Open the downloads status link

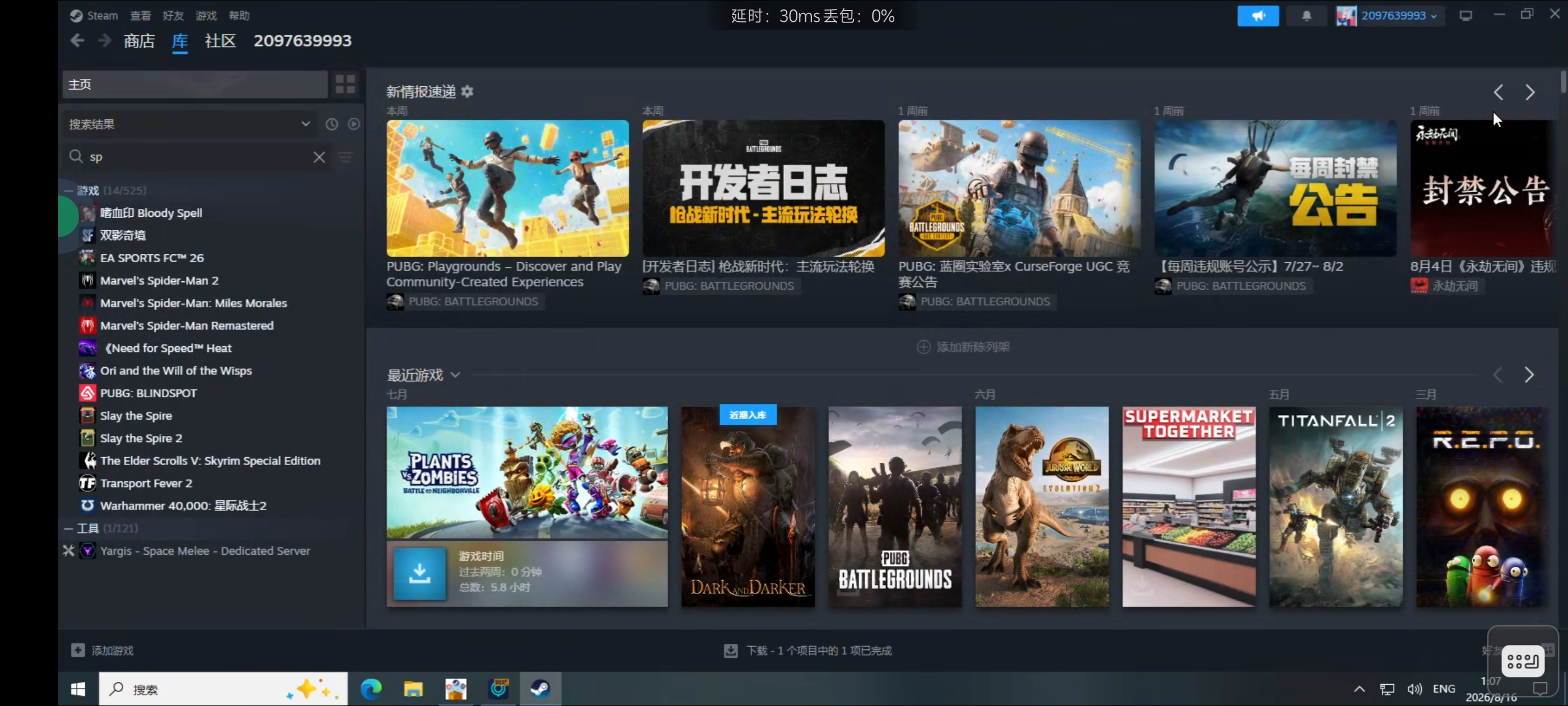(808, 651)
